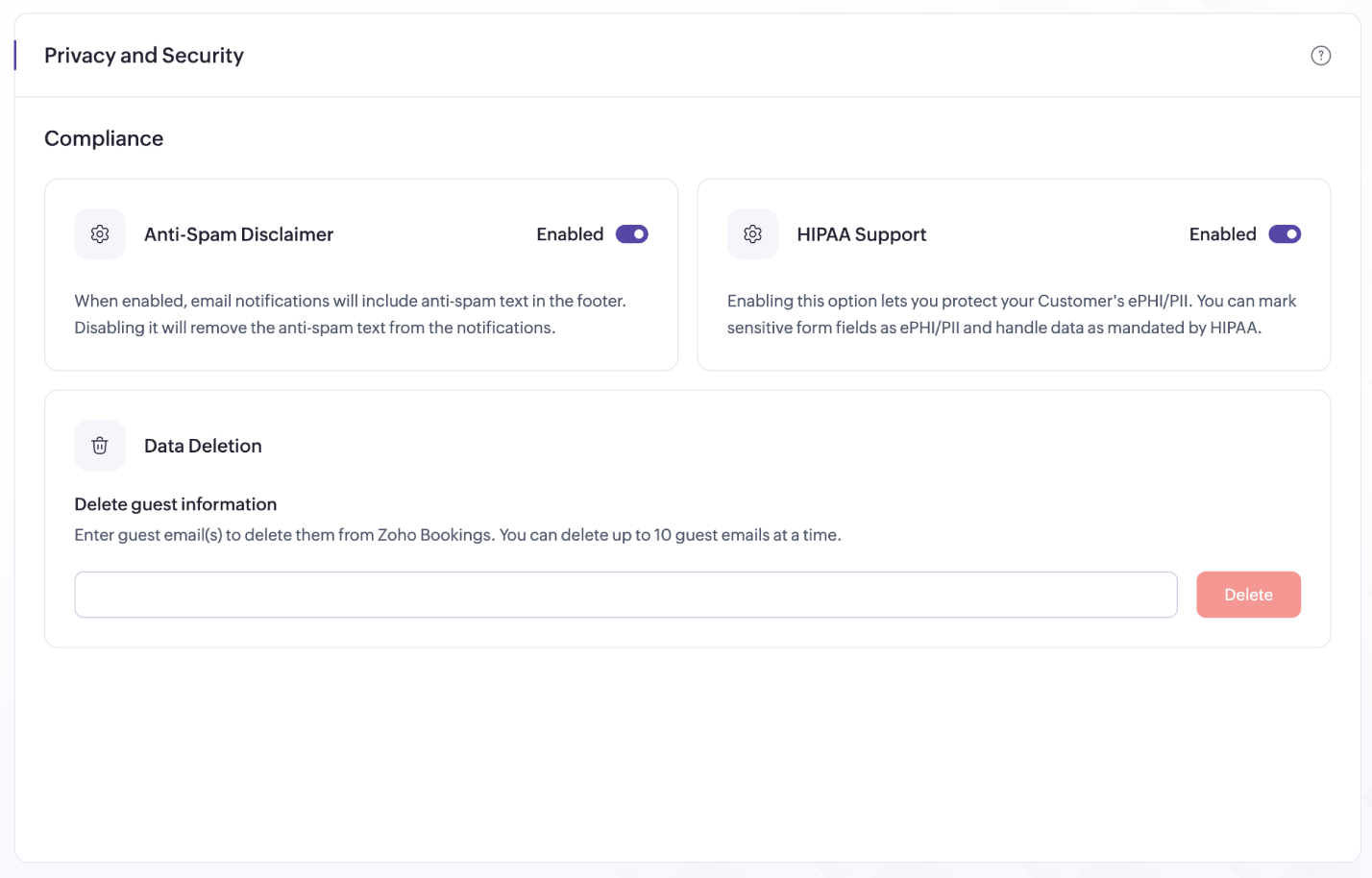Focus the guest email input field
Viewport: 1372px width, 878px height.
pyautogui.click(x=625, y=595)
